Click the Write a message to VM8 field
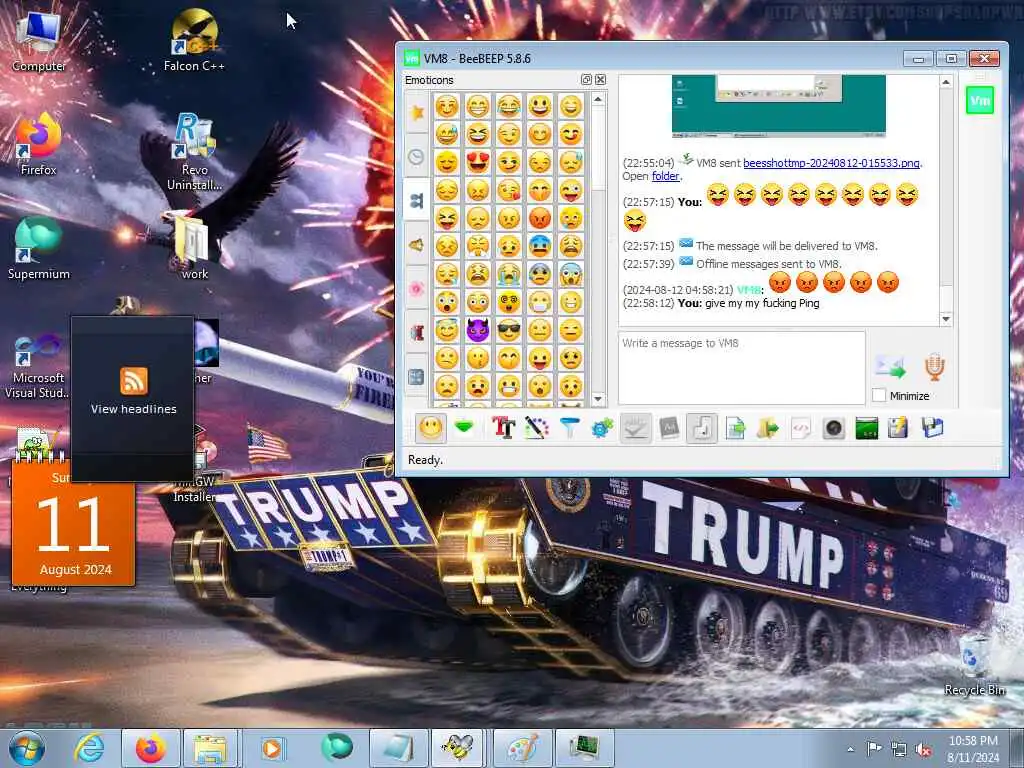 [x=742, y=368]
